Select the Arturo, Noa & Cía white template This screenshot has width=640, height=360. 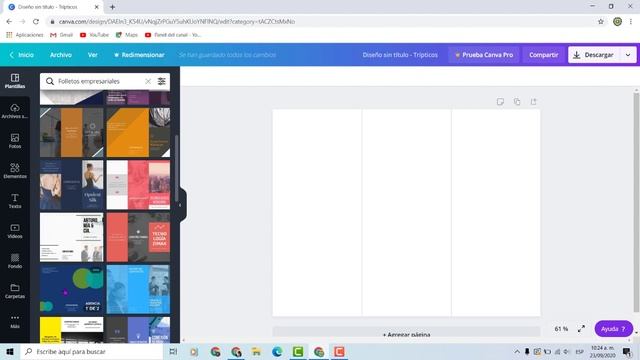point(72,237)
